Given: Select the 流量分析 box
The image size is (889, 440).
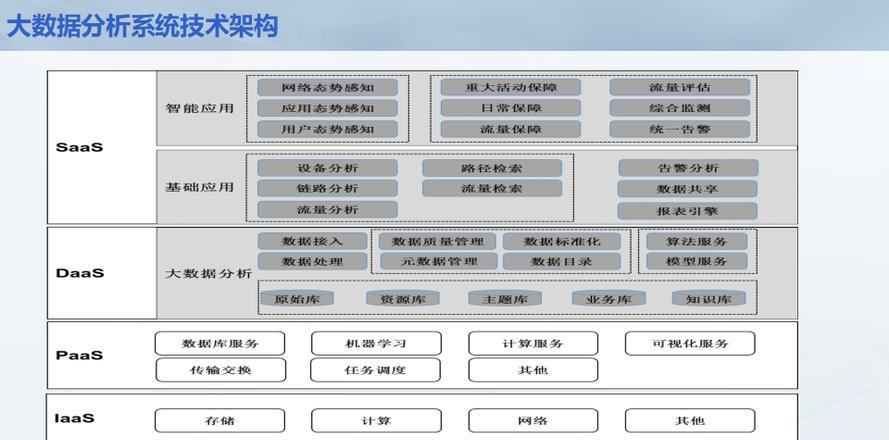Looking at the screenshot, I should [327, 209].
